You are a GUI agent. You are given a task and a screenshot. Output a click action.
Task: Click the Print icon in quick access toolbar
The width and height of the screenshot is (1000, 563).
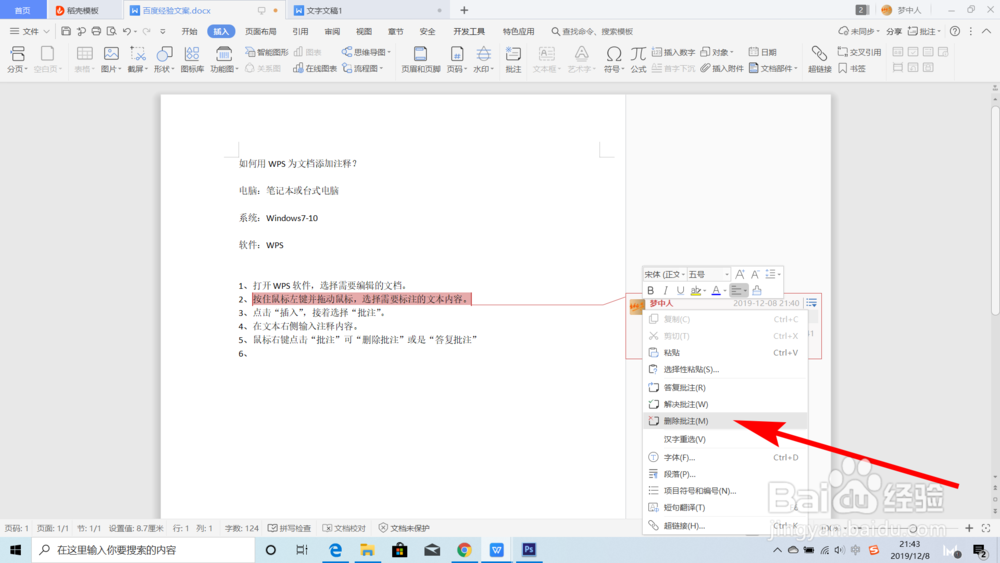coord(96,31)
